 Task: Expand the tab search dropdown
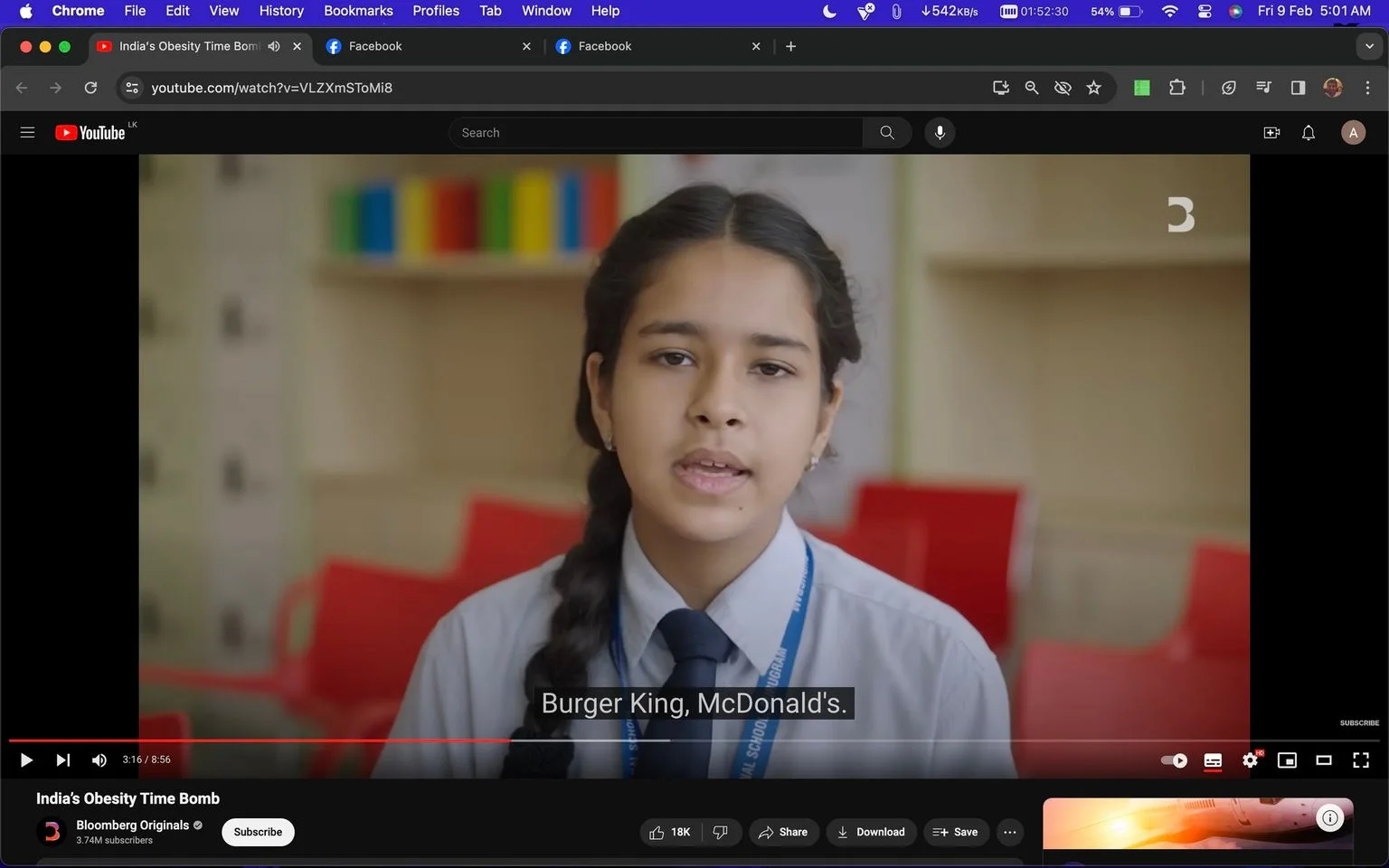tap(1369, 46)
